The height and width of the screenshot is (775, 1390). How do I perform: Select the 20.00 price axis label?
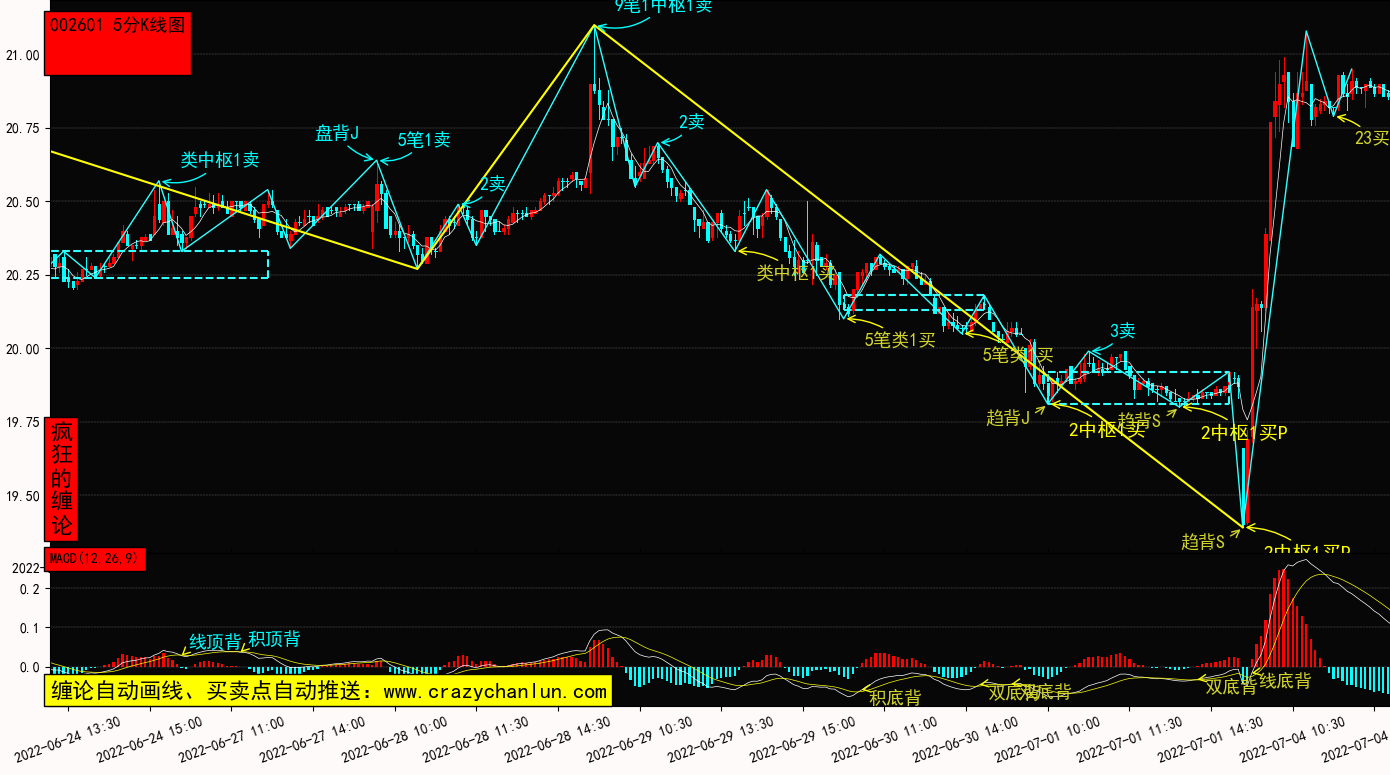point(22,349)
